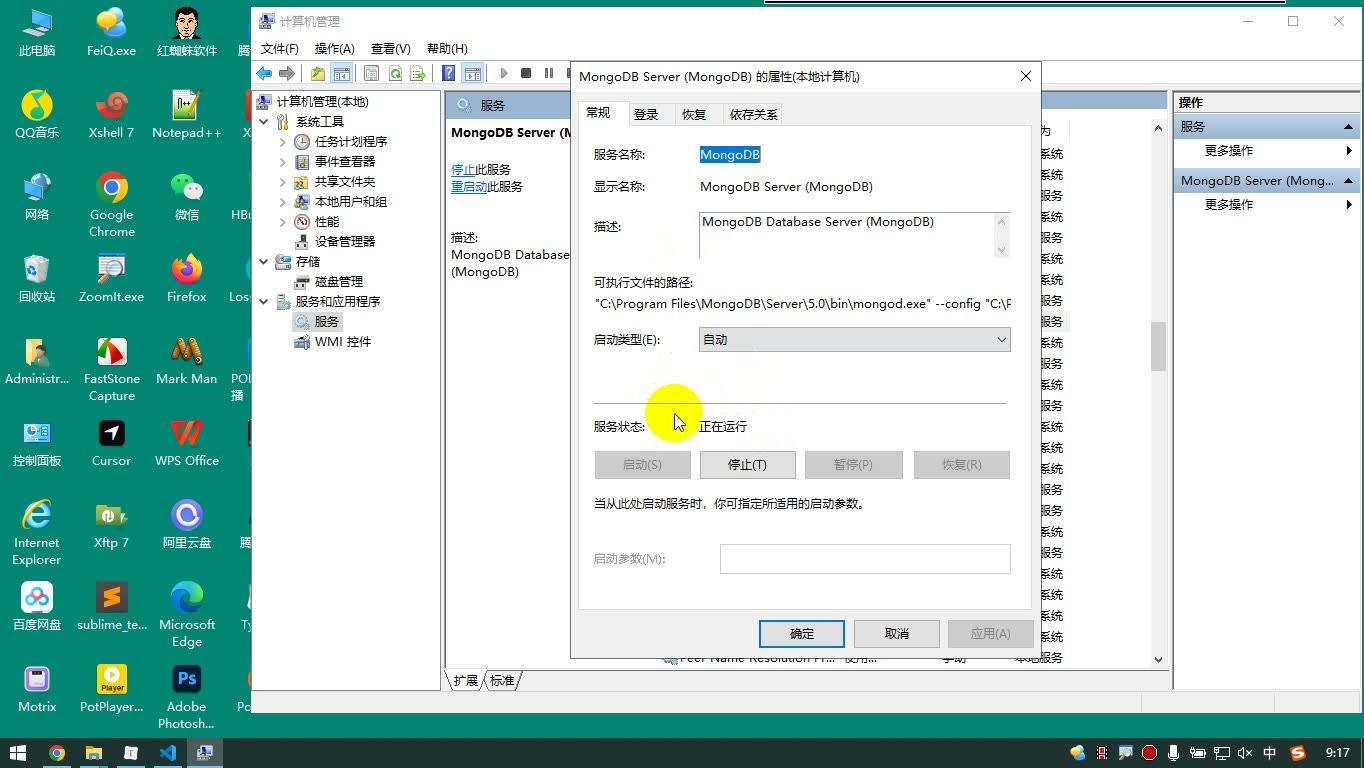Collapse the 系统工具 tree node
The image size is (1364, 768).
[264, 122]
